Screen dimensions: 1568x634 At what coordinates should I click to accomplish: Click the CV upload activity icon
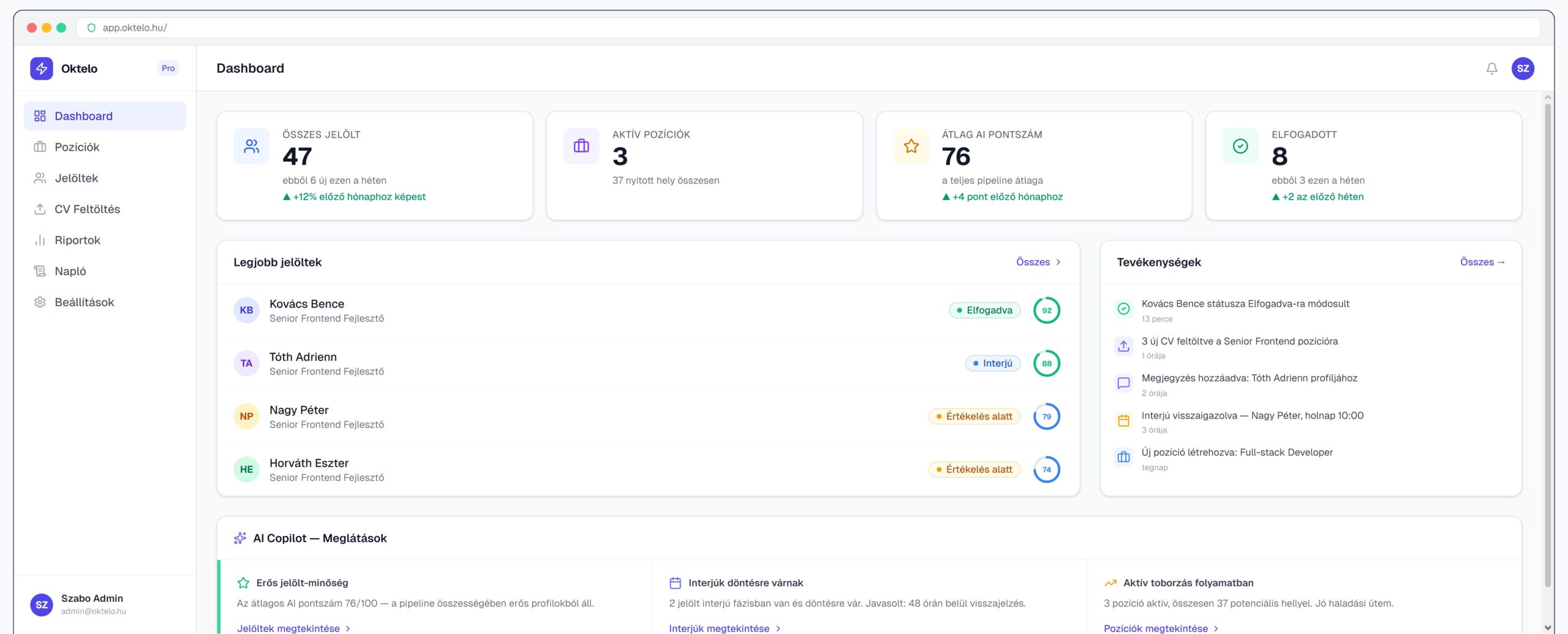(x=1123, y=347)
